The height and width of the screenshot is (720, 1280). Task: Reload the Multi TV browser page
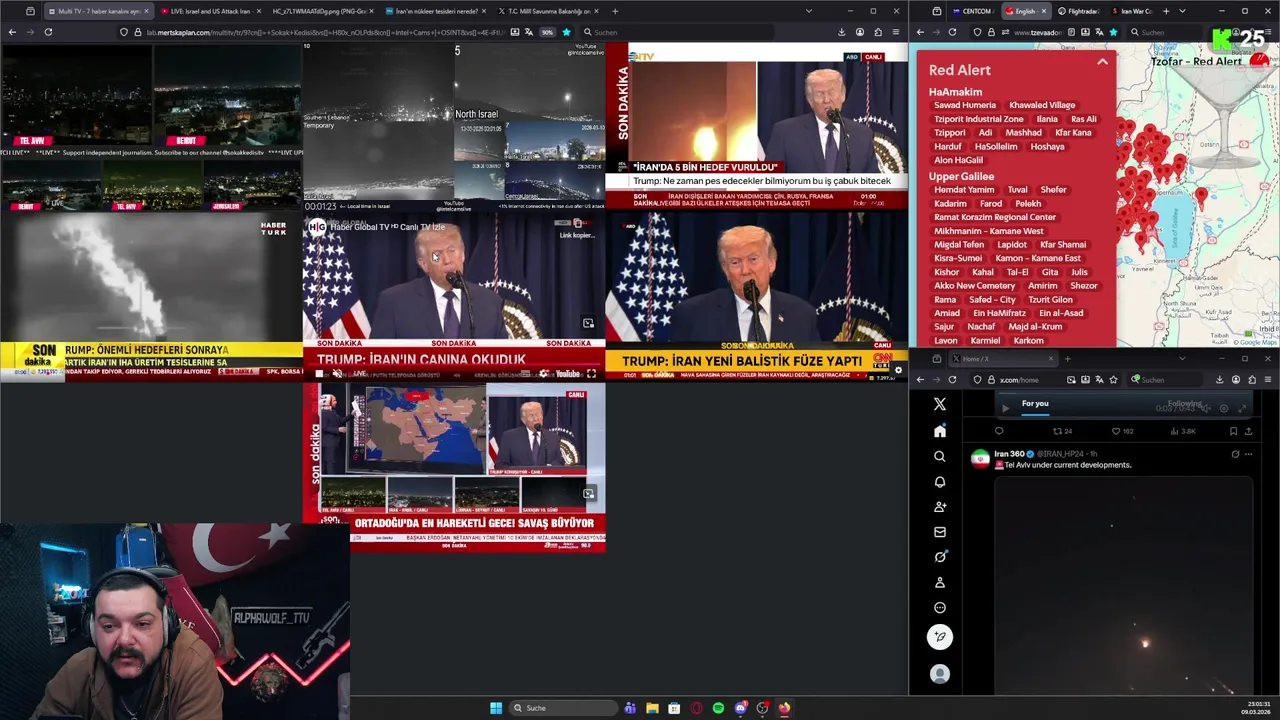coord(47,32)
